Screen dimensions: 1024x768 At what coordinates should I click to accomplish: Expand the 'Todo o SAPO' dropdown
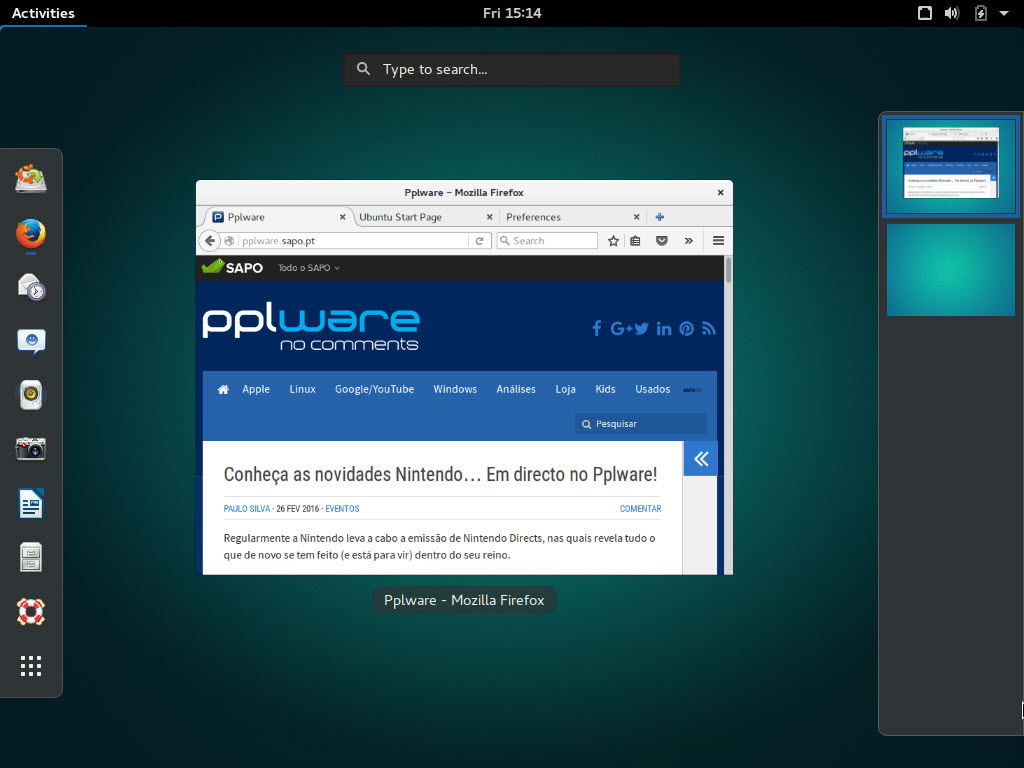pos(309,268)
